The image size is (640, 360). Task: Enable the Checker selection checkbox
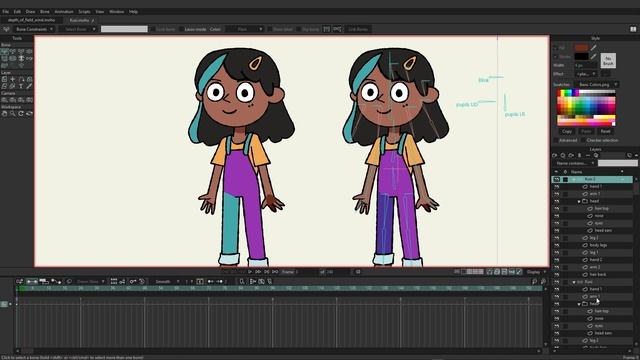pos(583,140)
